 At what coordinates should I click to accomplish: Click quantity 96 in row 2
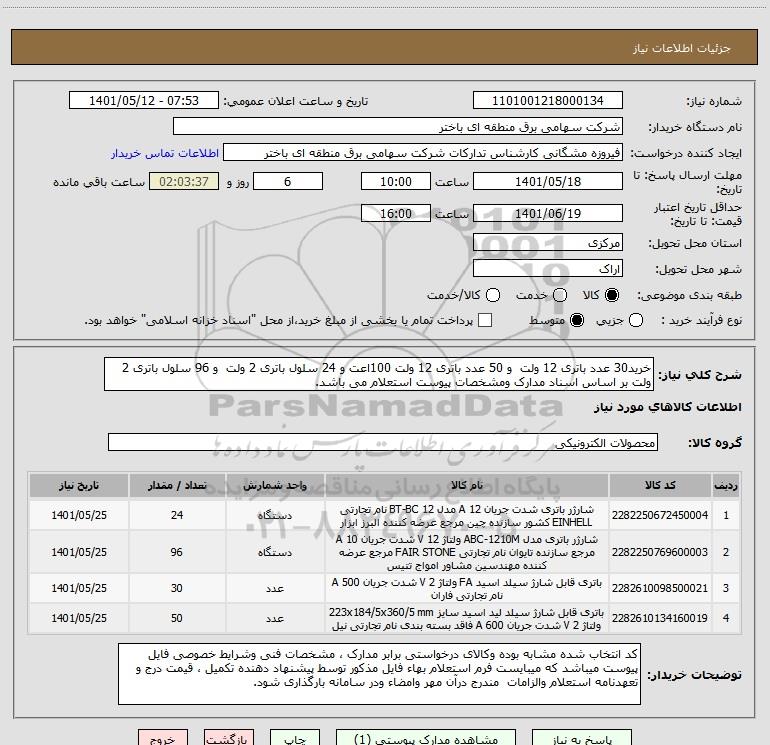coord(177,552)
